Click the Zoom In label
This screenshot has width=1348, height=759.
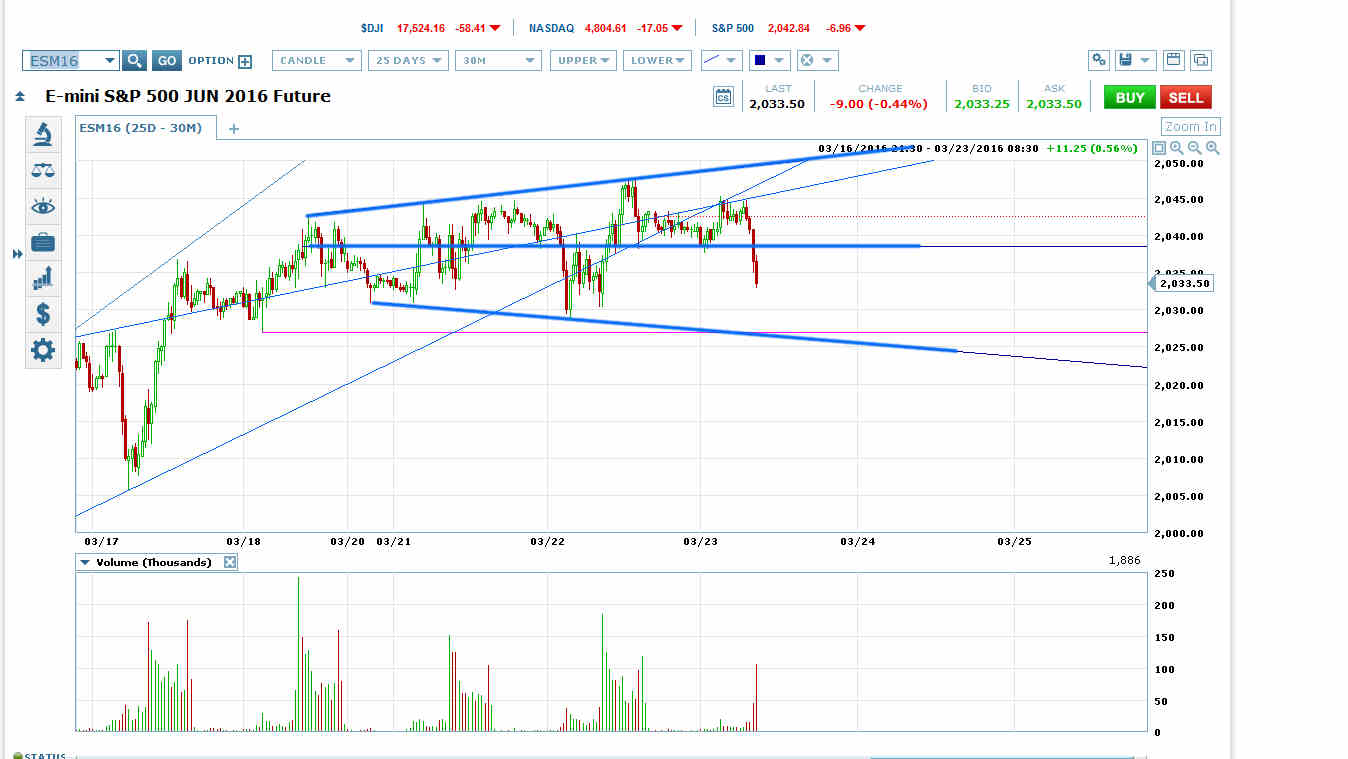pyautogui.click(x=1191, y=126)
